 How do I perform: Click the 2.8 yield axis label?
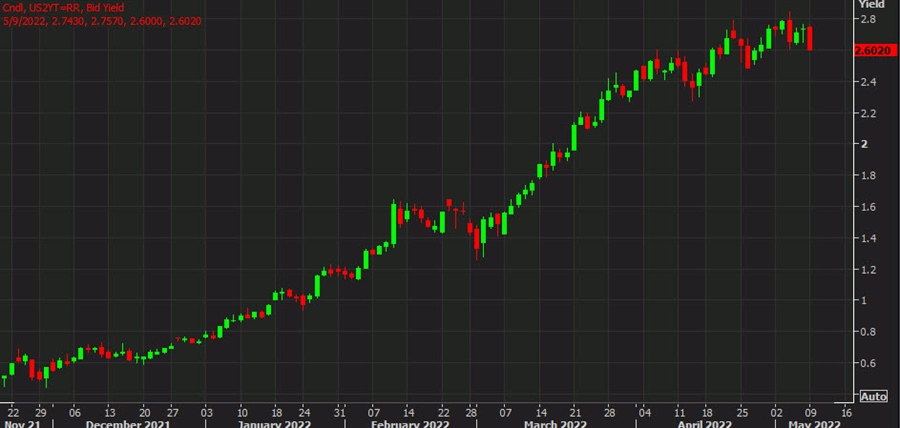[x=867, y=20]
